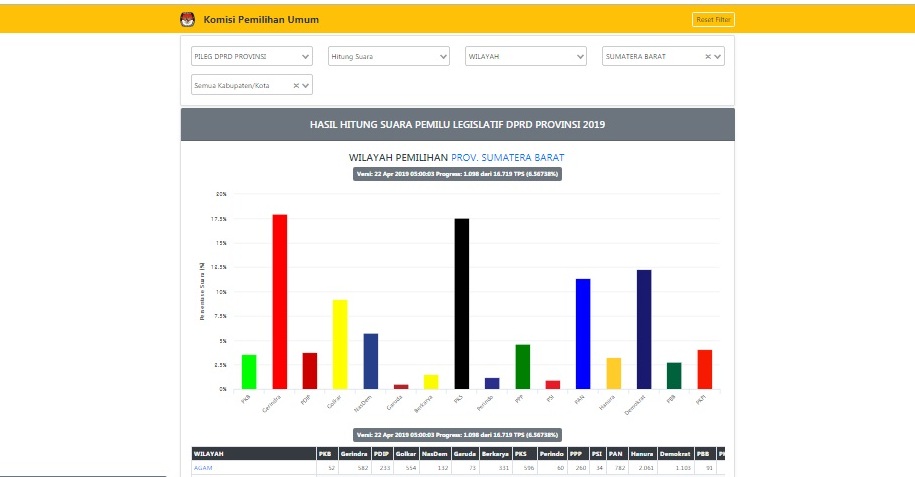Open the PILEG DPRD PROVINSI dropdown

point(251,57)
